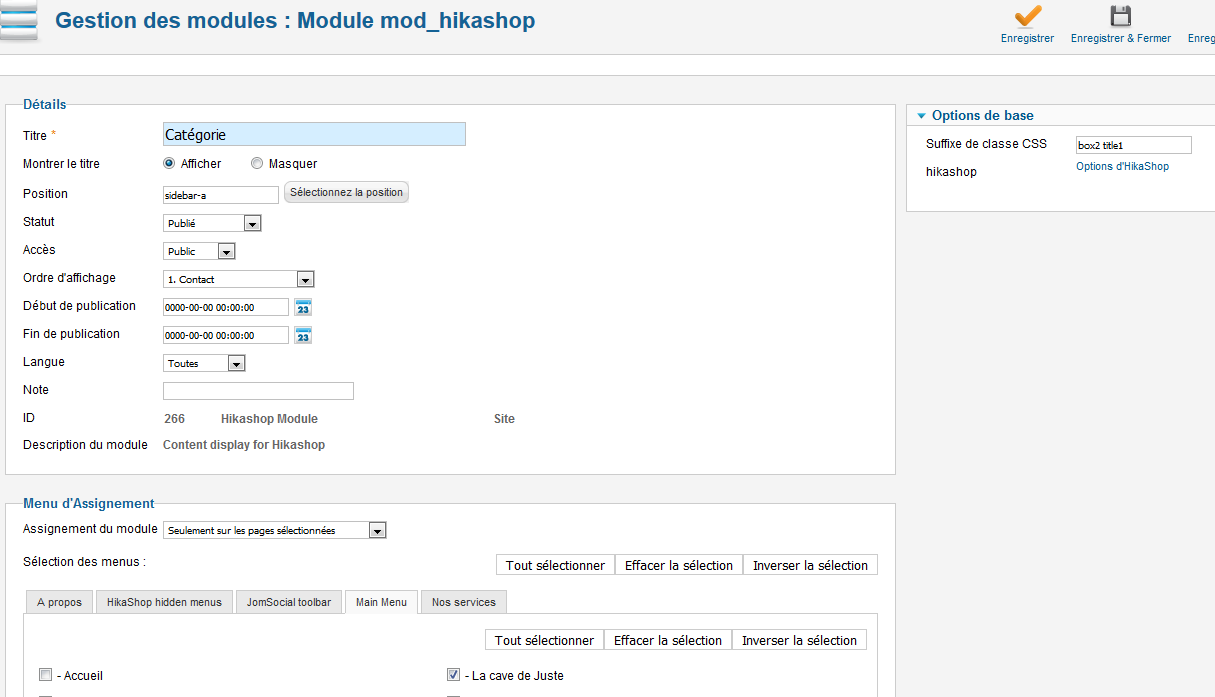This screenshot has width=1215, height=697.
Task: Click the Enregistrer checkmark icon
Action: (1027, 16)
